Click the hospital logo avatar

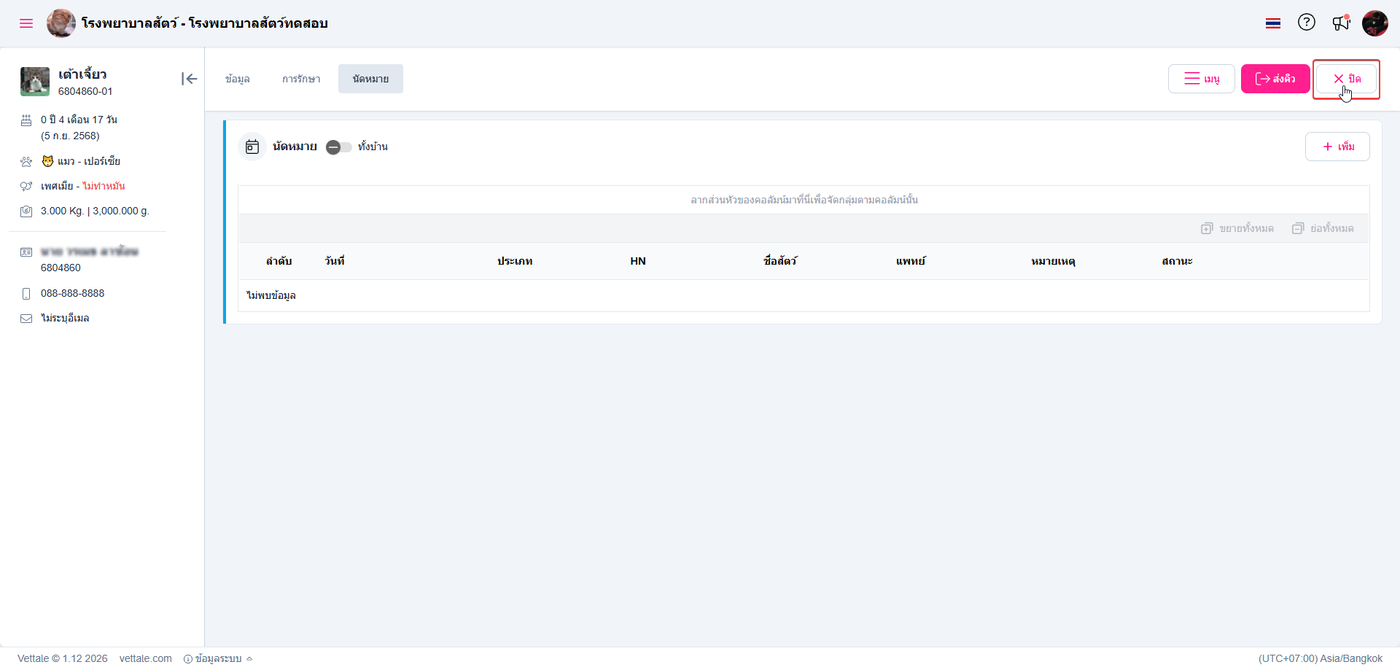(61, 23)
